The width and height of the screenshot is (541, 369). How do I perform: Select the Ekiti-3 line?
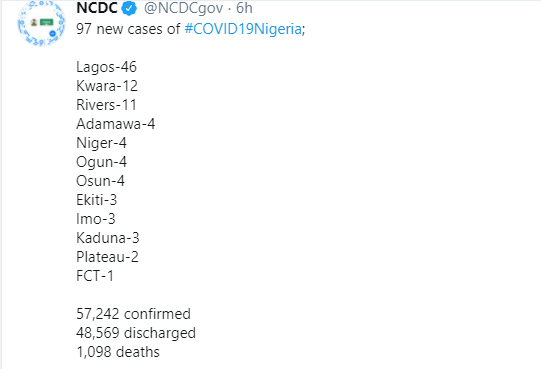97,200
